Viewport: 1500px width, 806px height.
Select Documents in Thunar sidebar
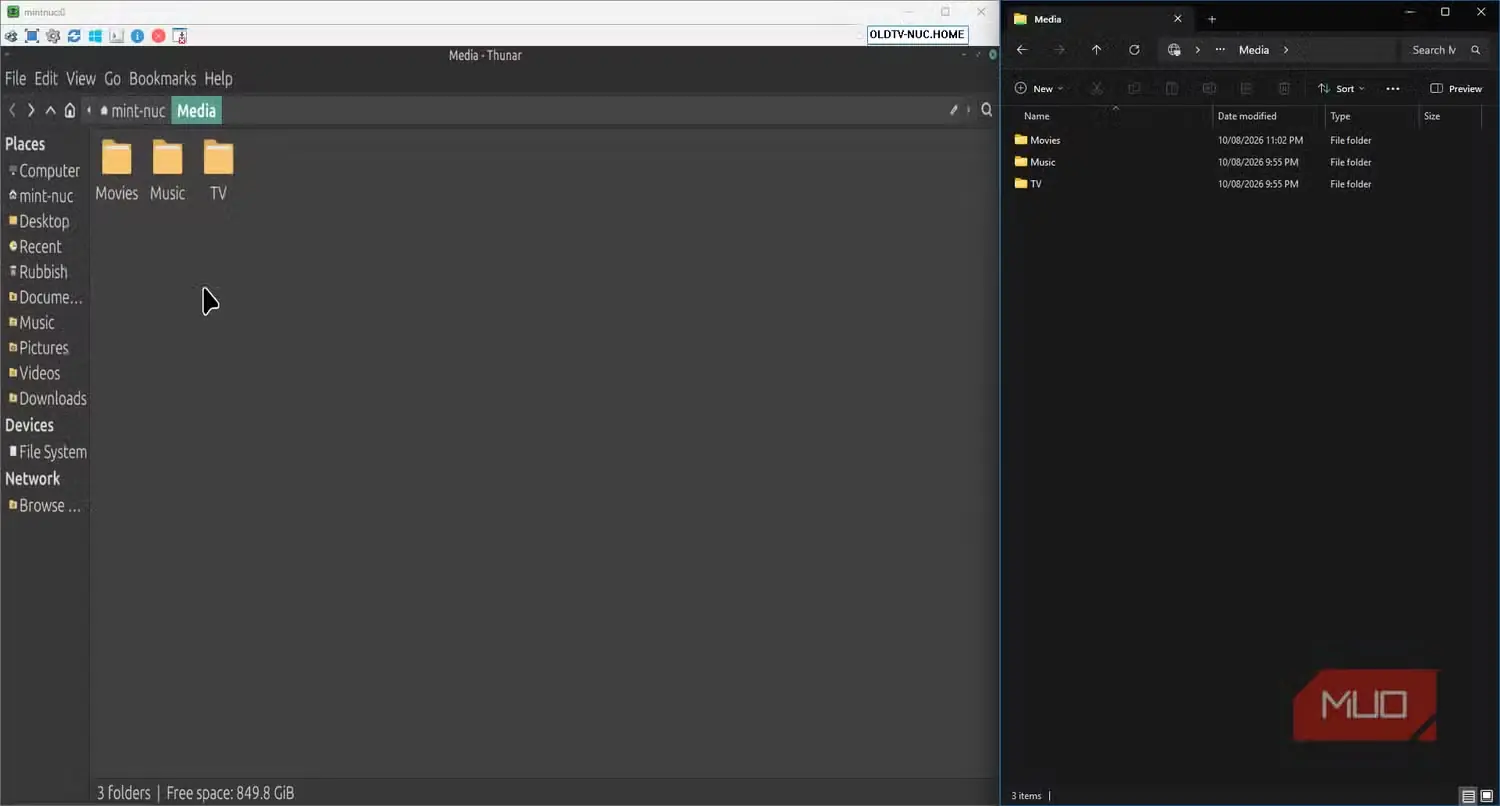pos(45,297)
